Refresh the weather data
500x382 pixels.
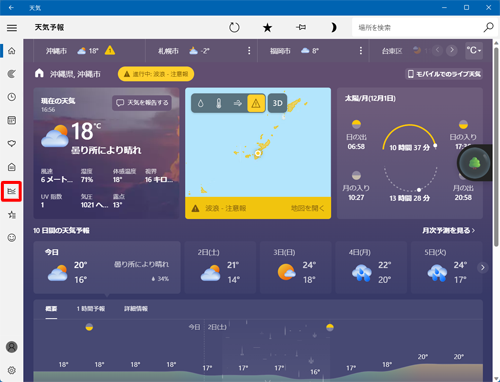click(x=234, y=27)
